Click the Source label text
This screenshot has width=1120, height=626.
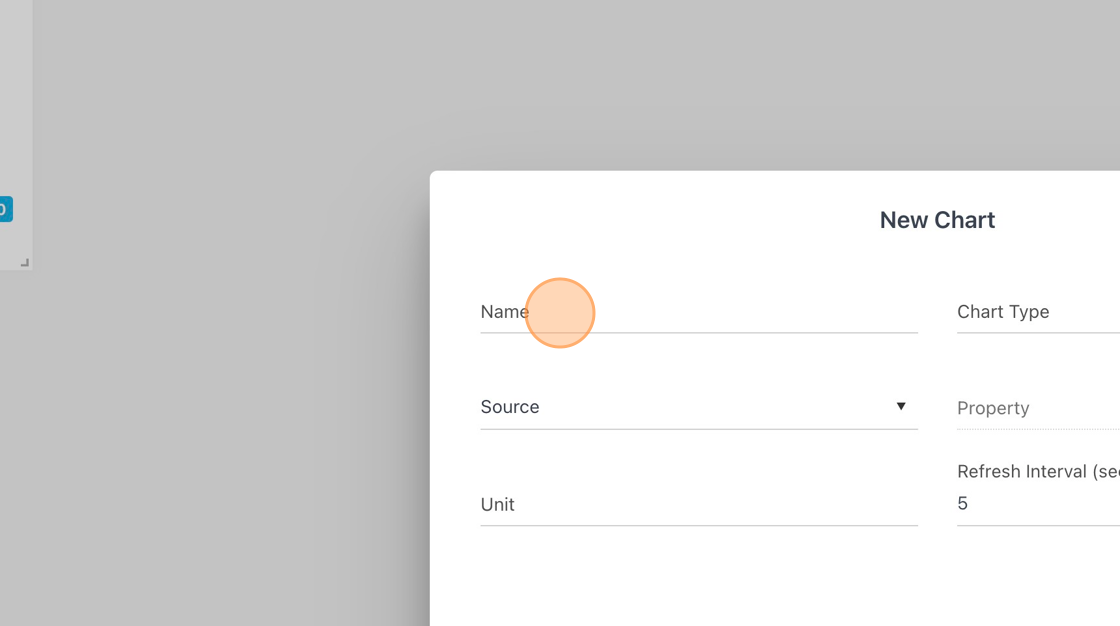510,407
